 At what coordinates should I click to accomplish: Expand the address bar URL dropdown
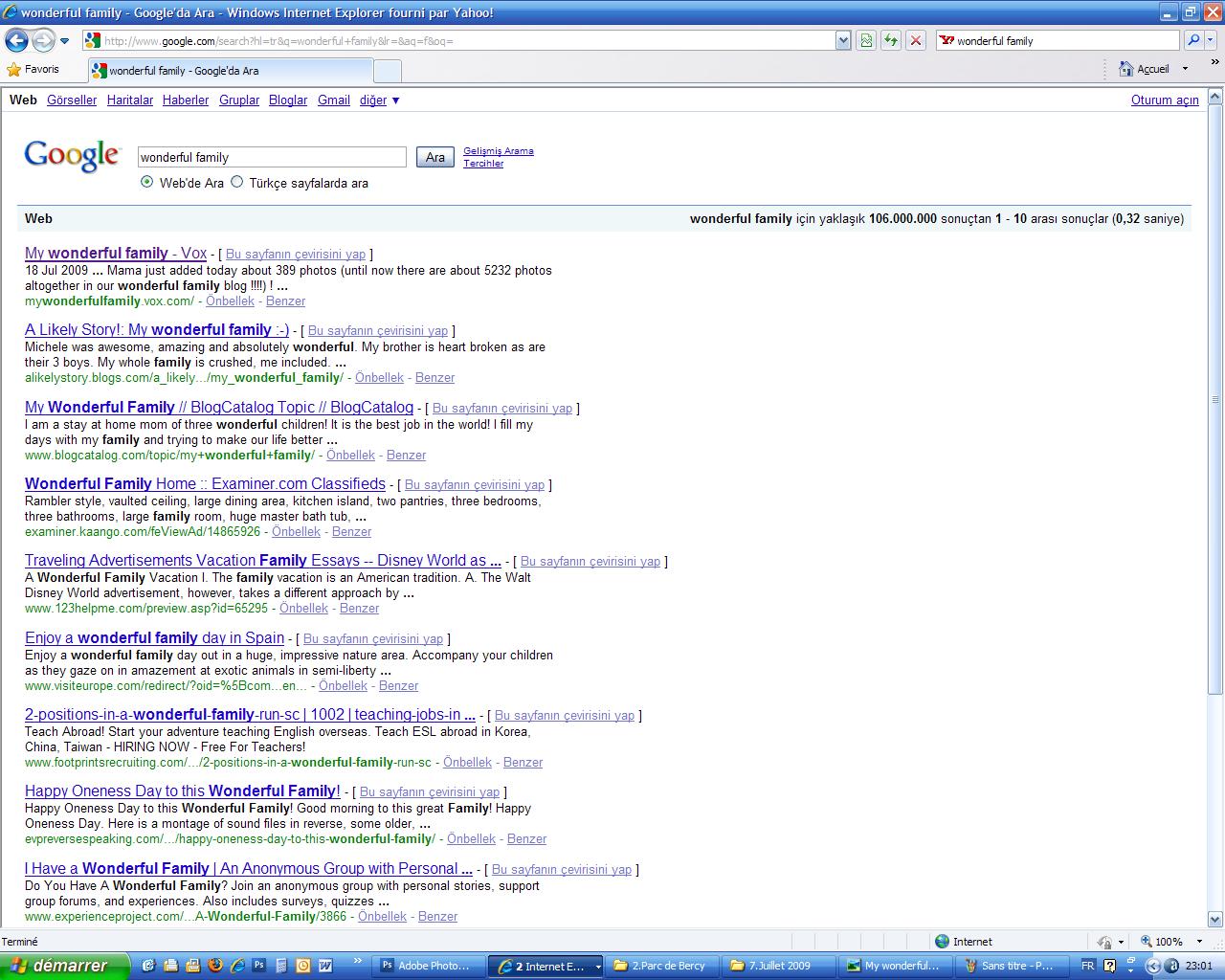click(843, 40)
